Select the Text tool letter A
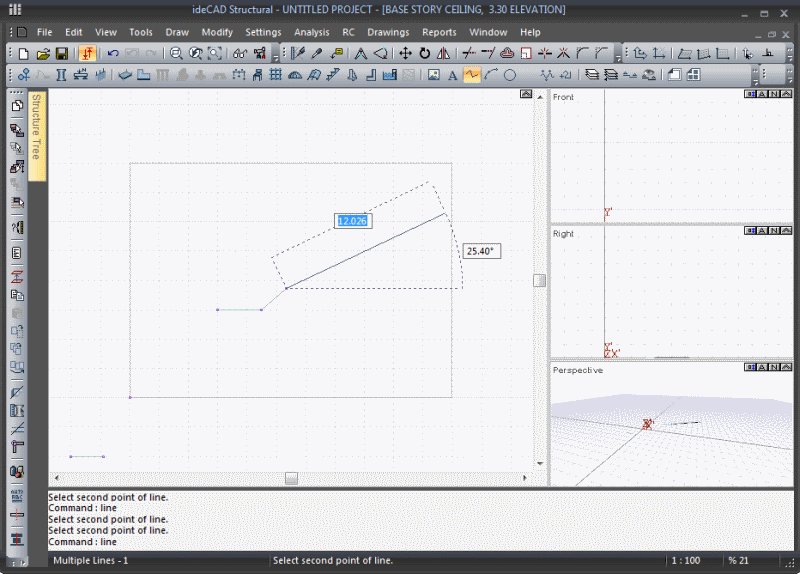The height and width of the screenshot is (574, 800). [x=453, y=76]
